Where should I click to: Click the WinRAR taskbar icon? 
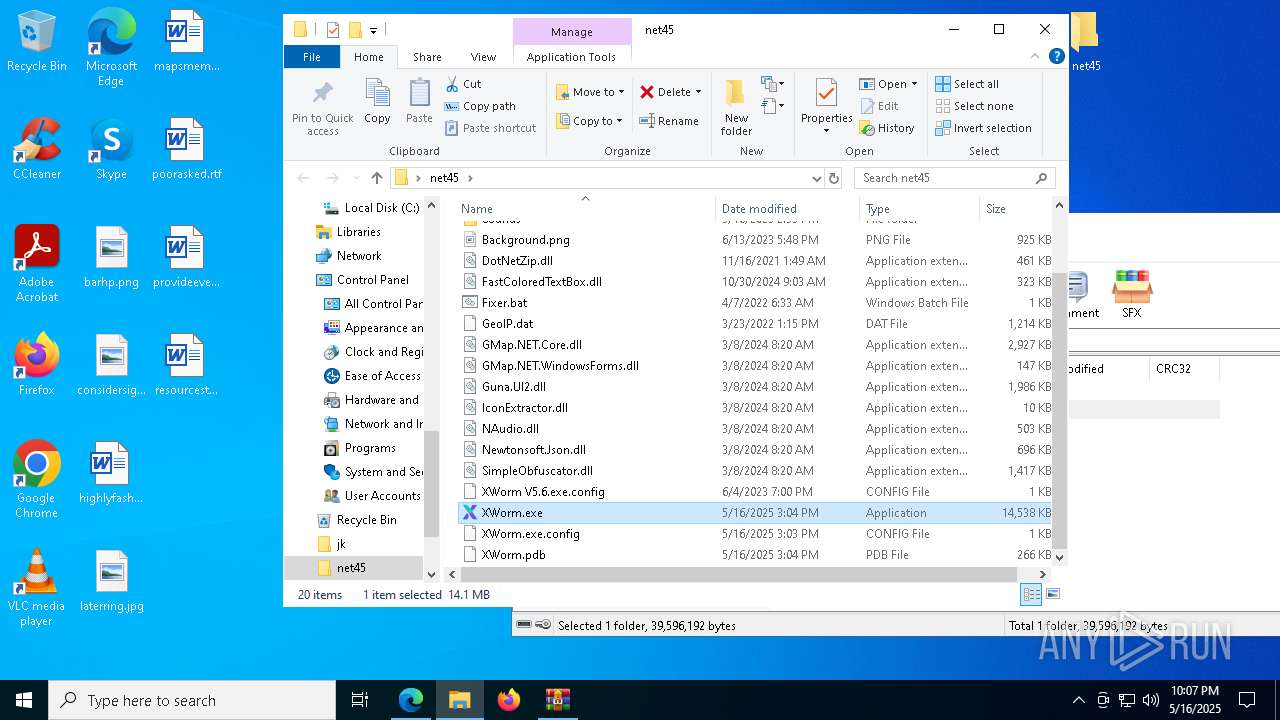tap(557, 700)
